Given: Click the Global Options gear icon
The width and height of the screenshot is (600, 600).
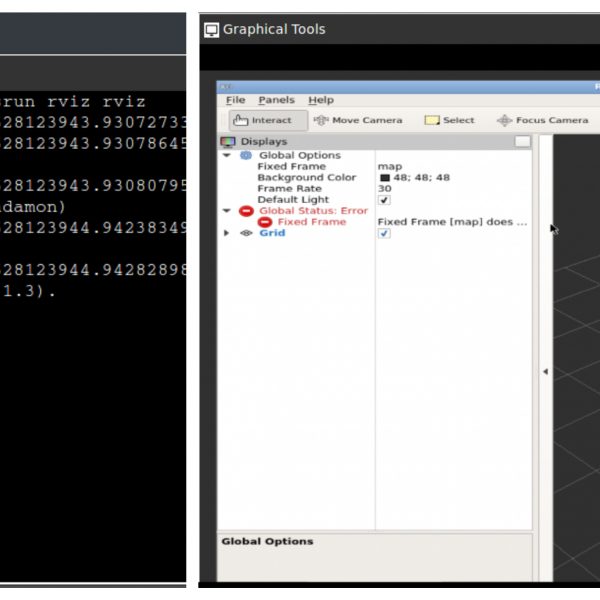Looking at the screenshot, I should coord(246,155).
